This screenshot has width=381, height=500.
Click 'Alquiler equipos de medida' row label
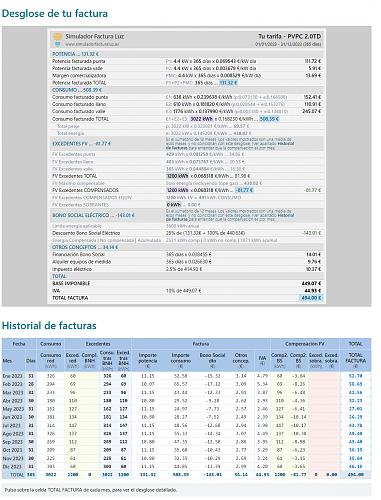coord(82,262)
